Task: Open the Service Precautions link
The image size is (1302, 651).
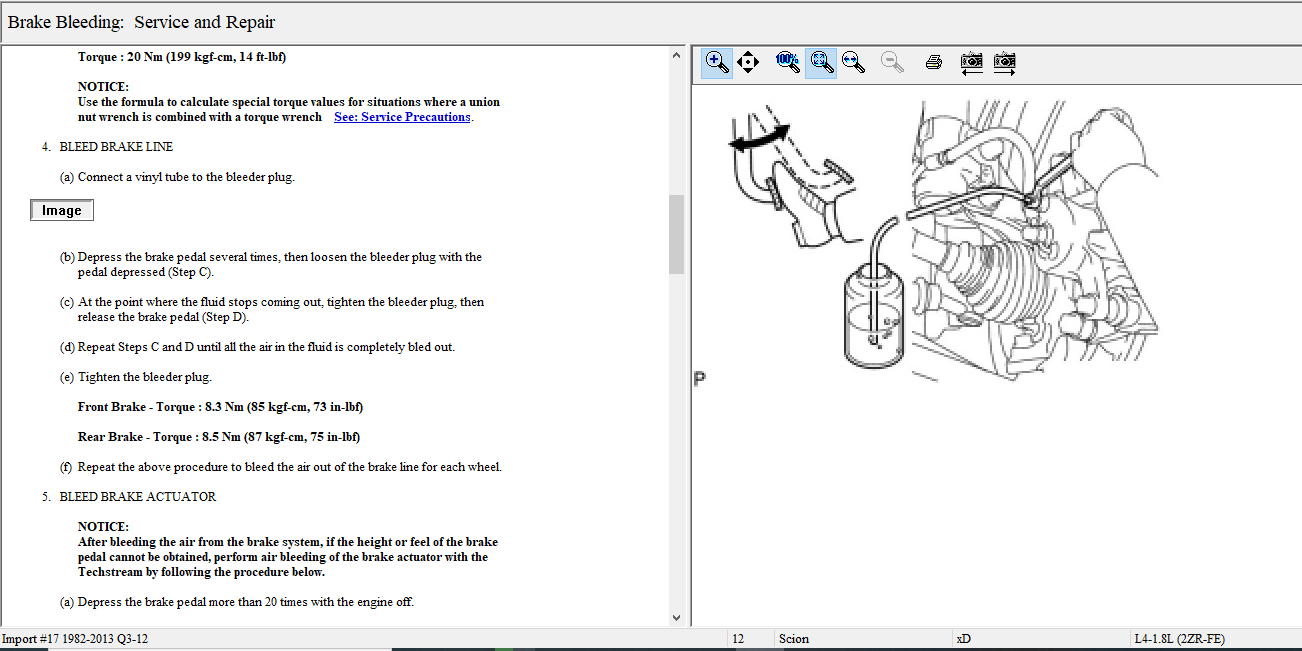Action: point(402,117)
